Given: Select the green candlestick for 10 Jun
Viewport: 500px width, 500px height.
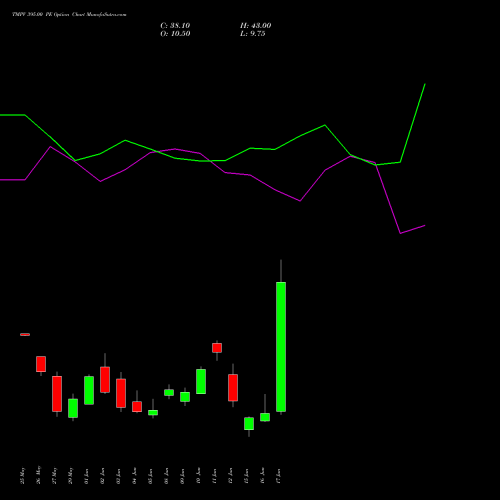Looking at the screenshot, I should coord(201,381).
